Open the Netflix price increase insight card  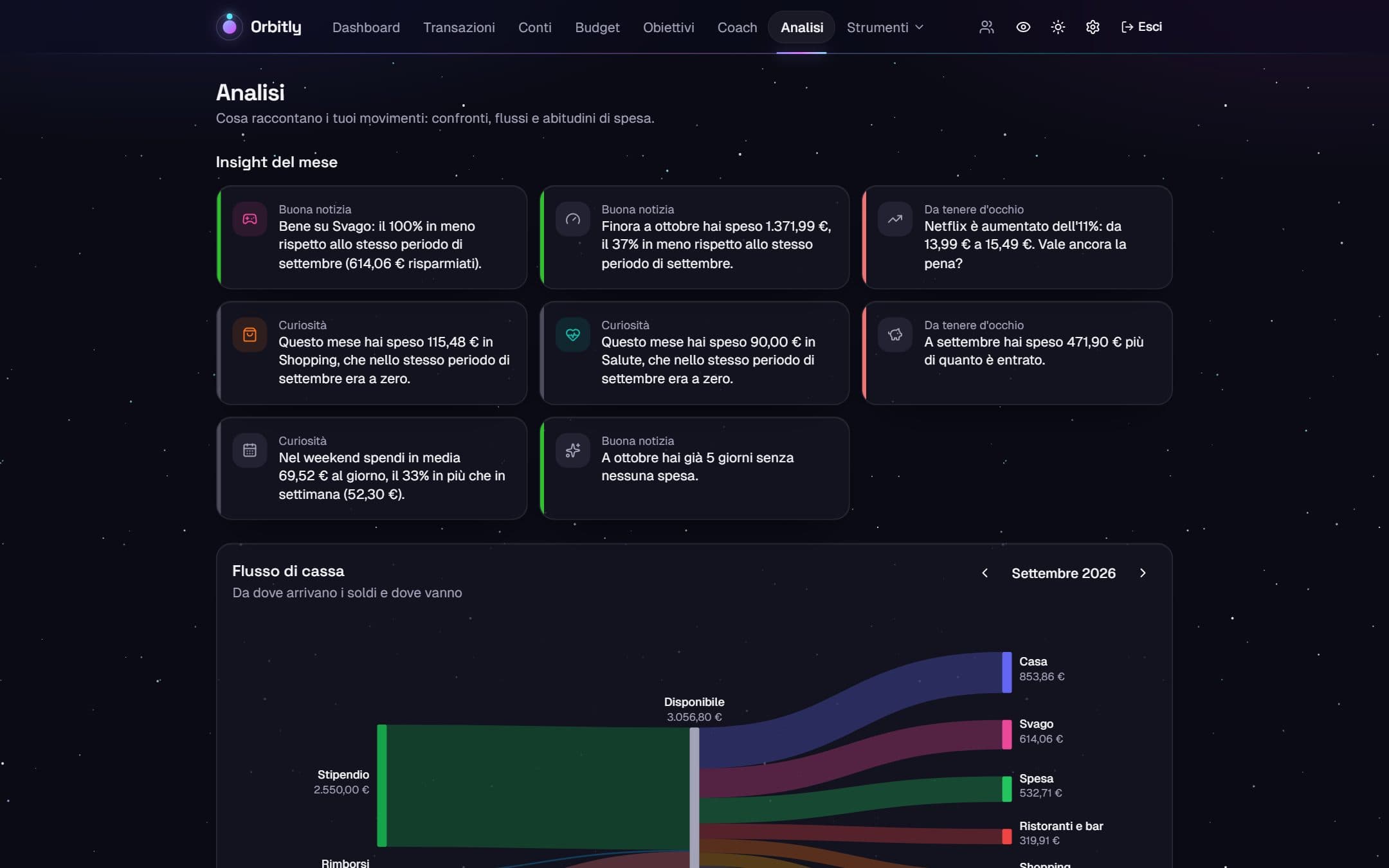click(x=1017, y=237)
